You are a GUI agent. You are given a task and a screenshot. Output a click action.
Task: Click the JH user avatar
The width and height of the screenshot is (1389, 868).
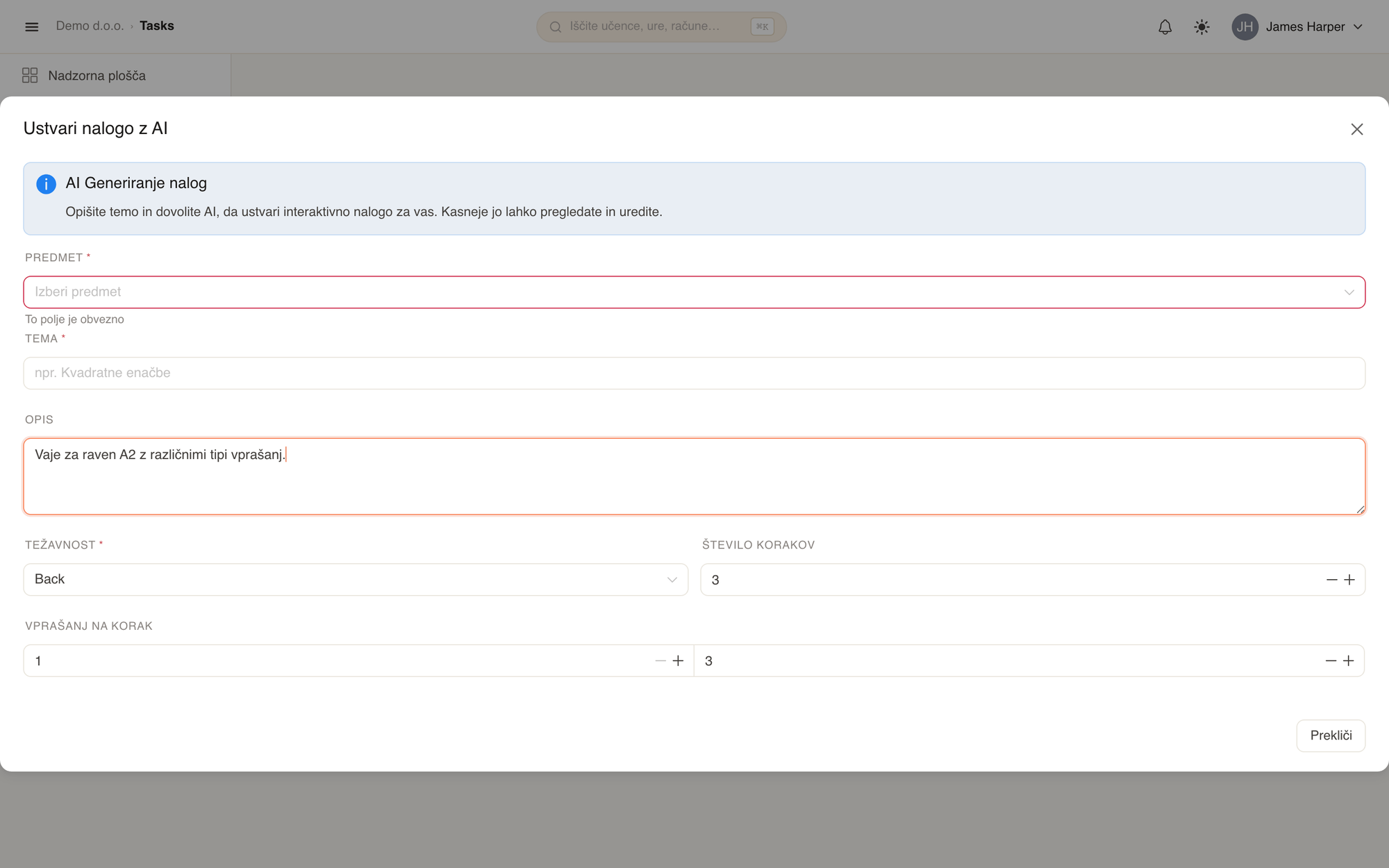[x=1245, y=26]
